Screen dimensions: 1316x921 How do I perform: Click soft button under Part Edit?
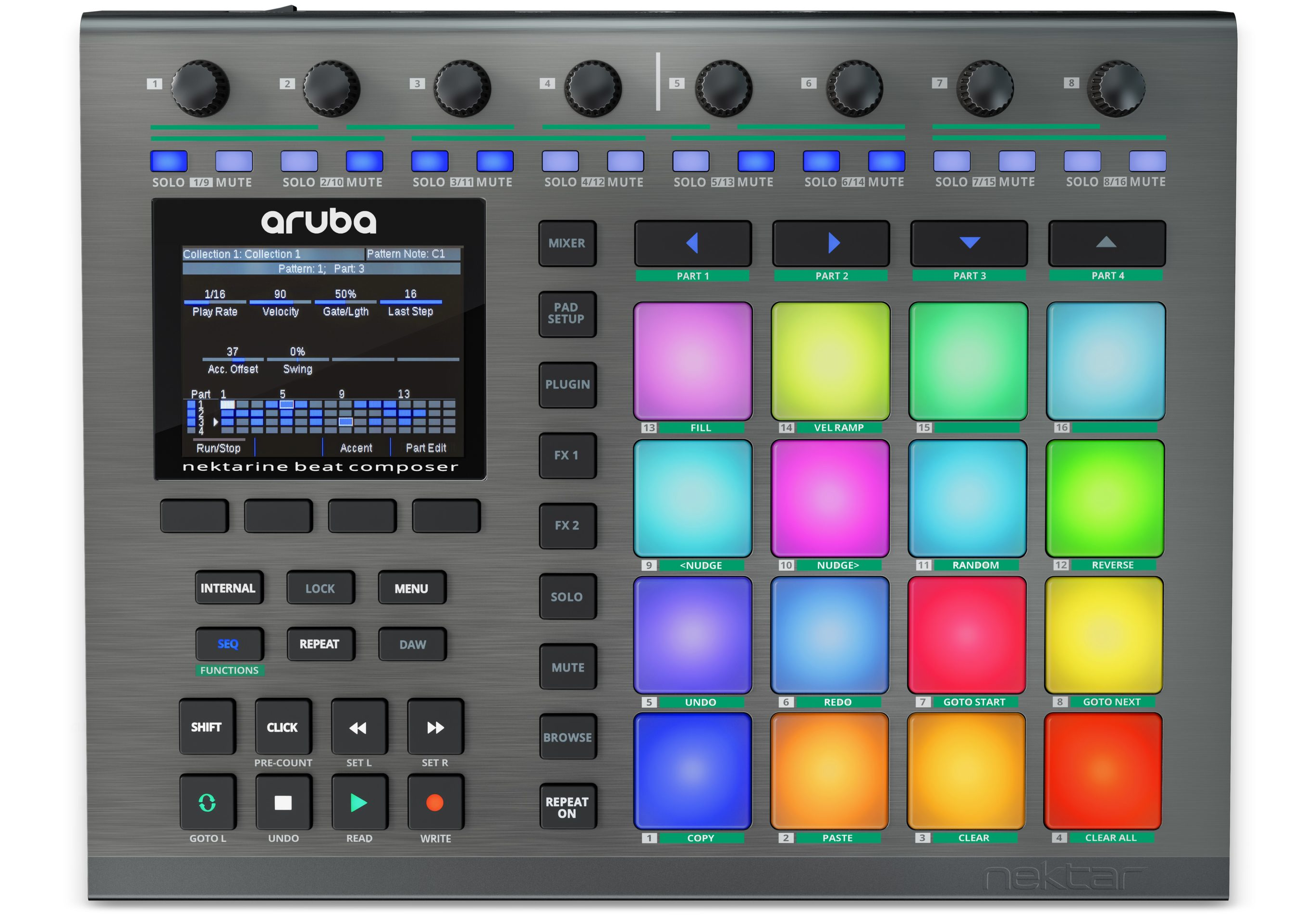click(446, 516)
